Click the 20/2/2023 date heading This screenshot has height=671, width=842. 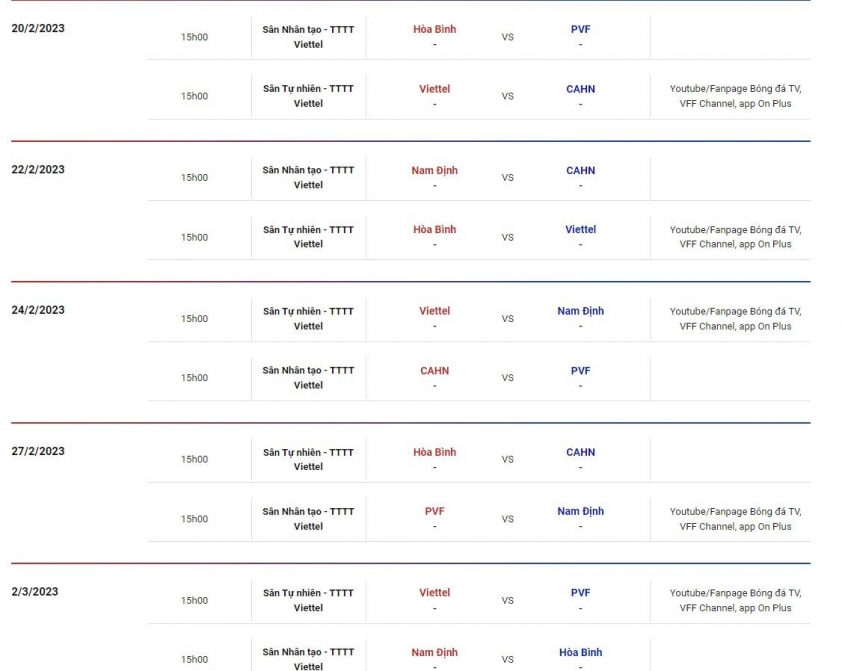[38, 28]
